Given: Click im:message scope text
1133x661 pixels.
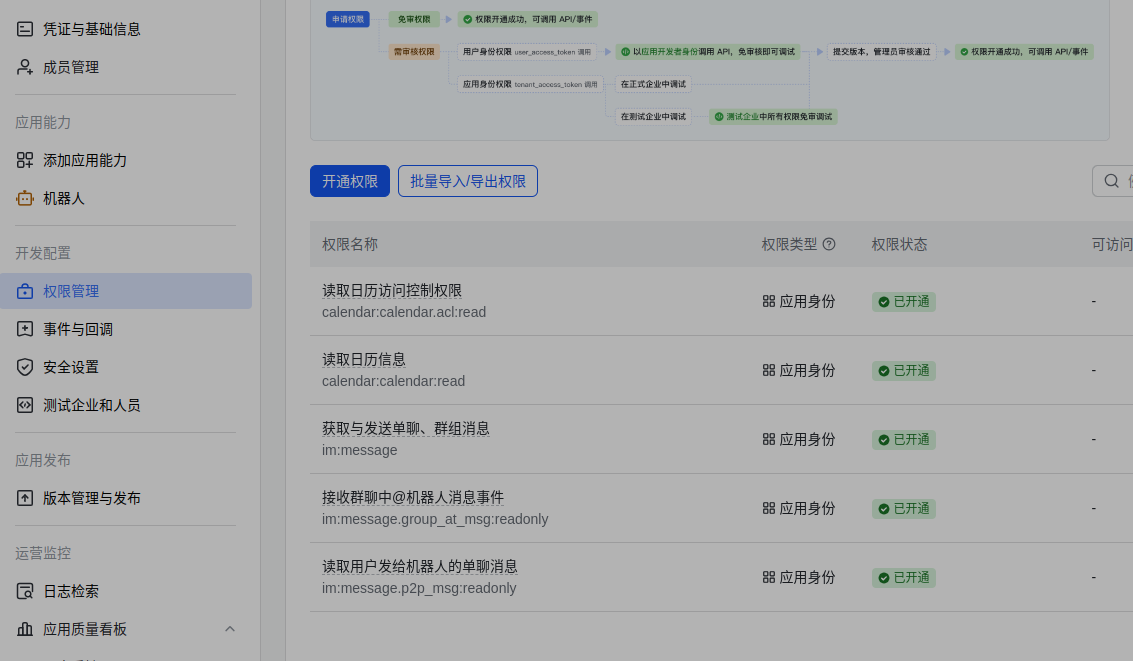Looking at the screenshot, I should tap(359, 450).
